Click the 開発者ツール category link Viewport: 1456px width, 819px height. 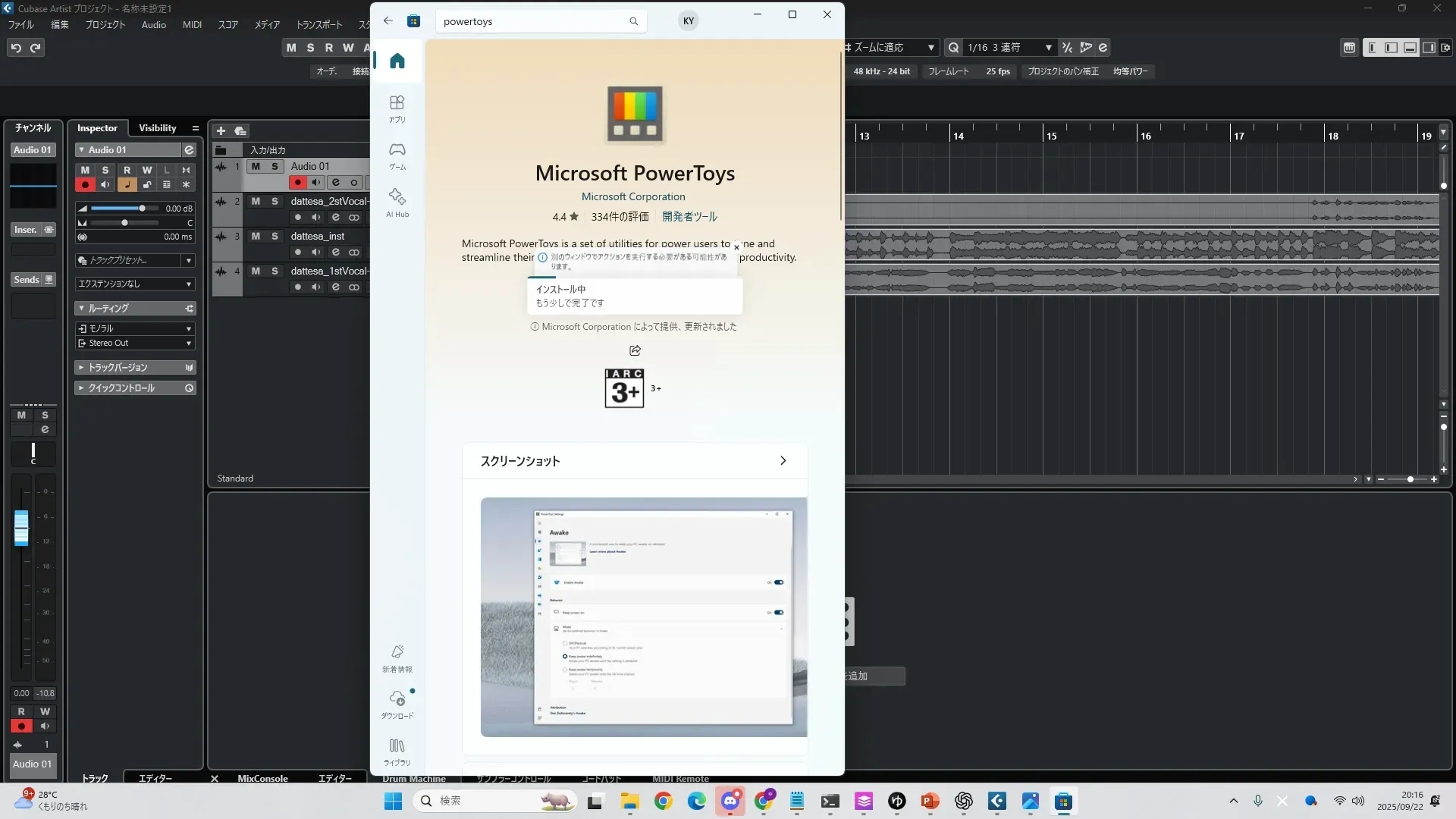click(x=689, y=217)
